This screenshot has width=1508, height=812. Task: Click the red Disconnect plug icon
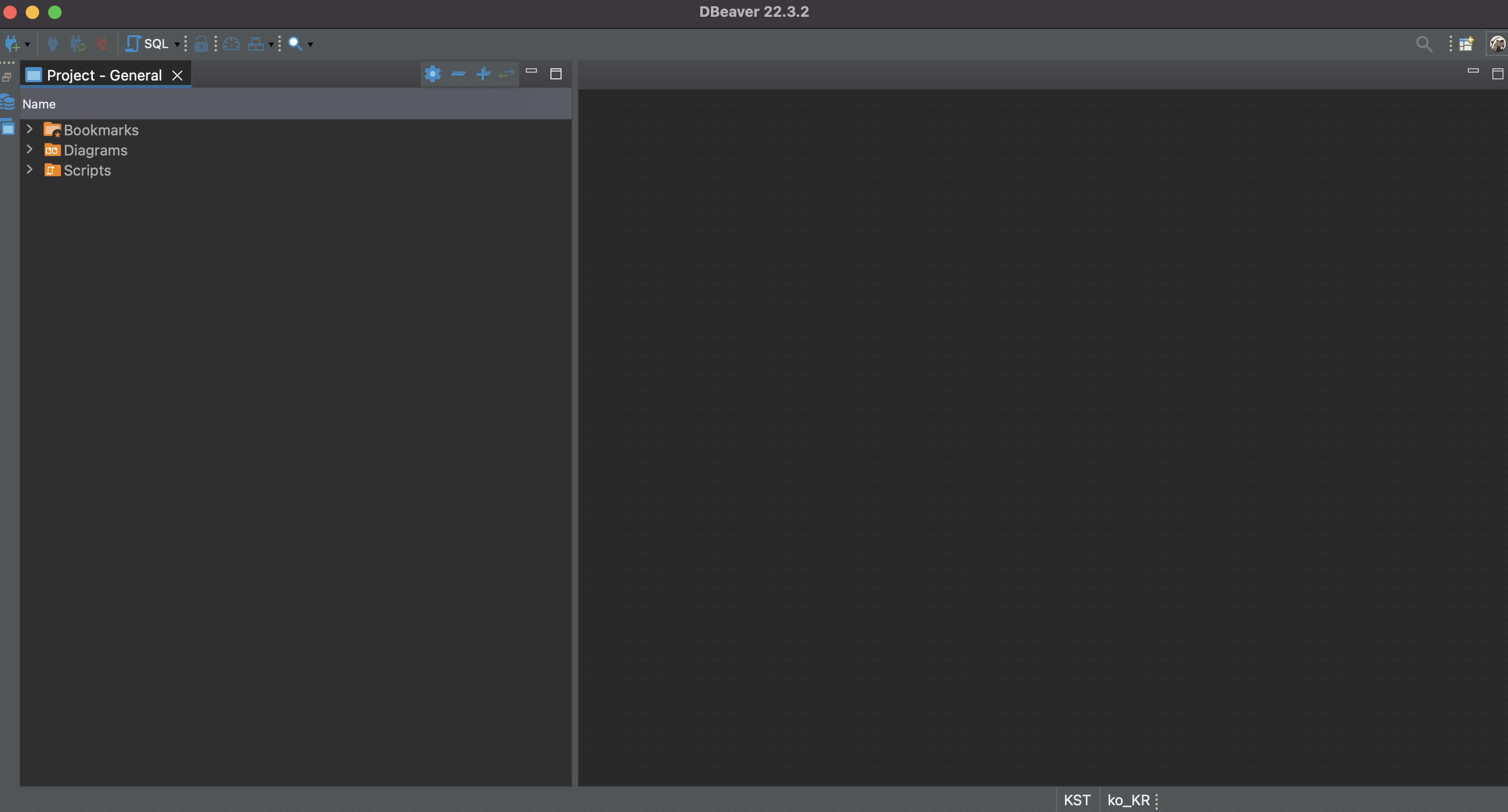[x=102, y=43]
